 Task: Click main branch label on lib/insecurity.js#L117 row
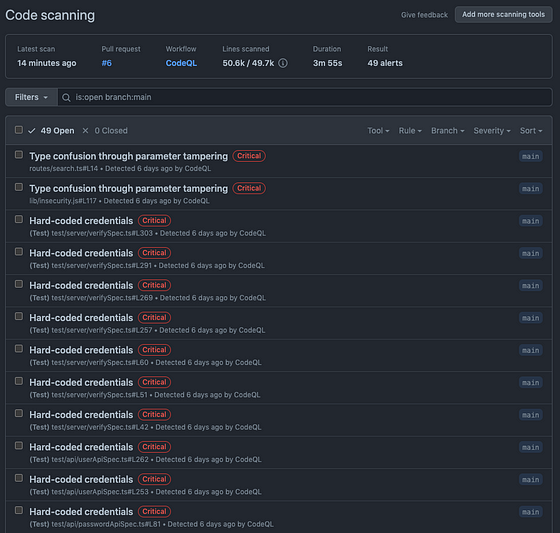pyautogui.click(x=530, y=189)
